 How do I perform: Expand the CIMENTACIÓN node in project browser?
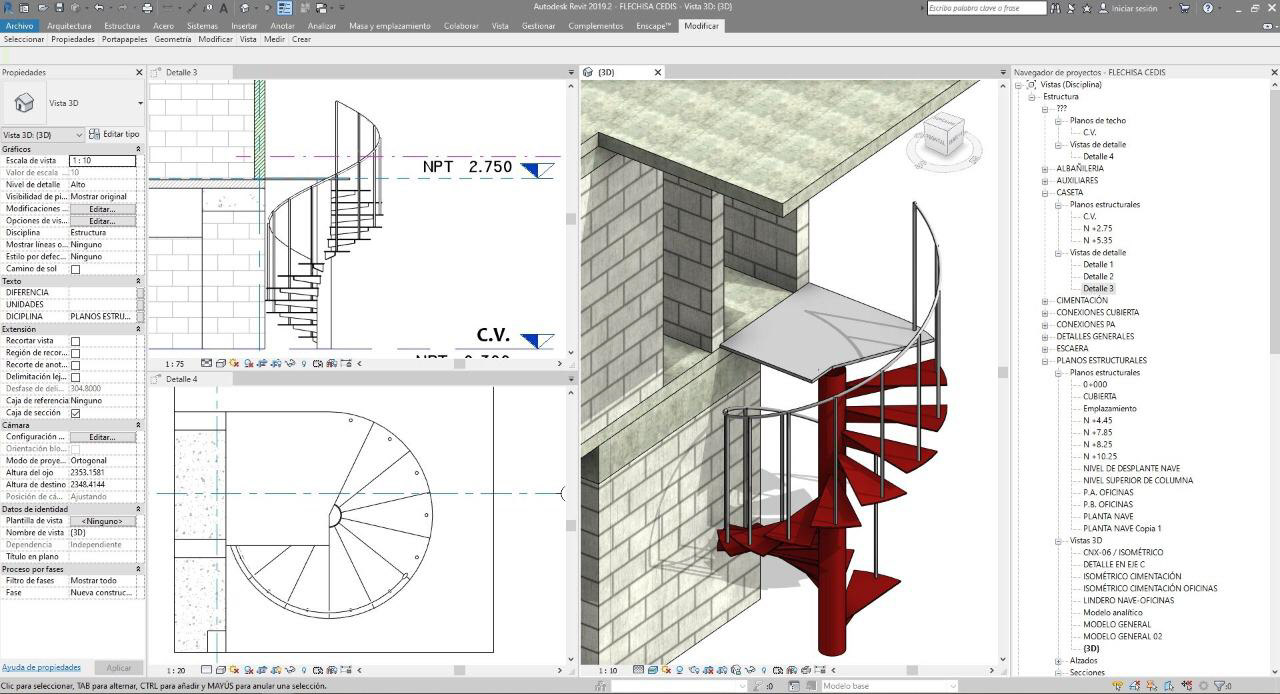[x=1046, y=301]
